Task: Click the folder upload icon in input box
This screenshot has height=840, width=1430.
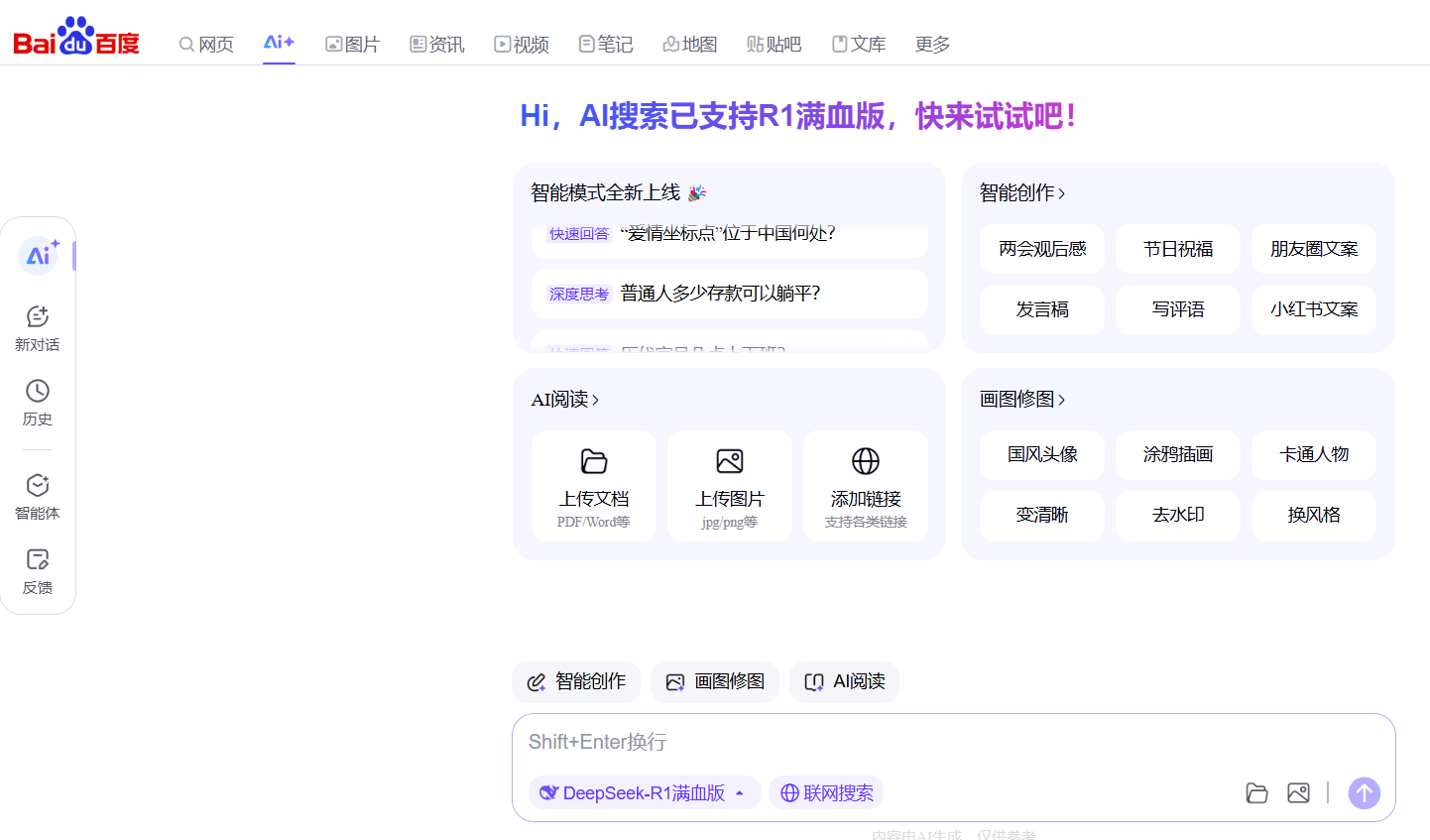Action: tap(1256, 792)
